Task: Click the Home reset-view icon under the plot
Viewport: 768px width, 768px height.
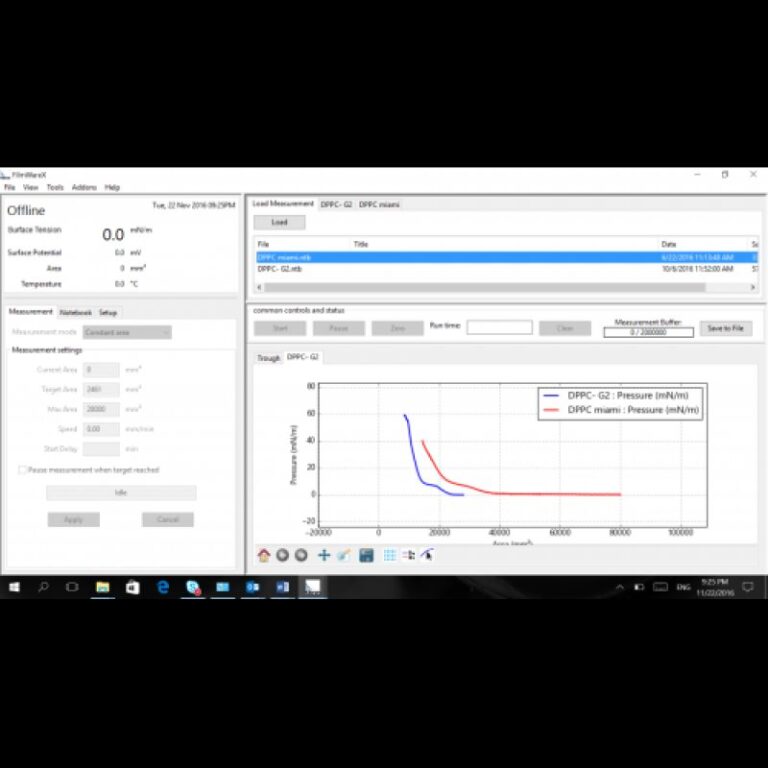Action: point(264,555)
